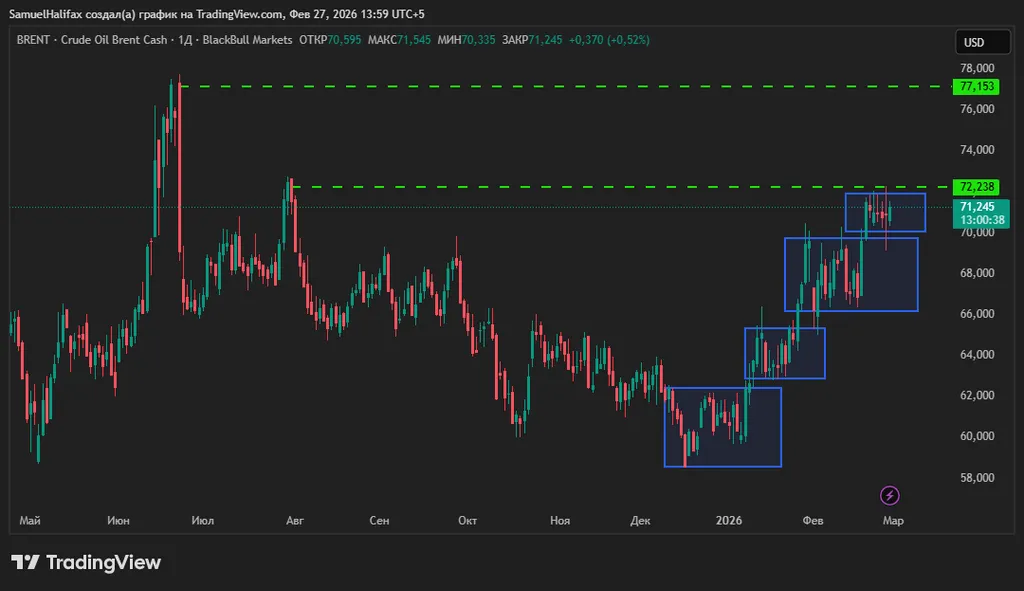The image size is (1024, 591).
Task: Click the 58,000 price axis label
Action: click(x=977, y=478)
